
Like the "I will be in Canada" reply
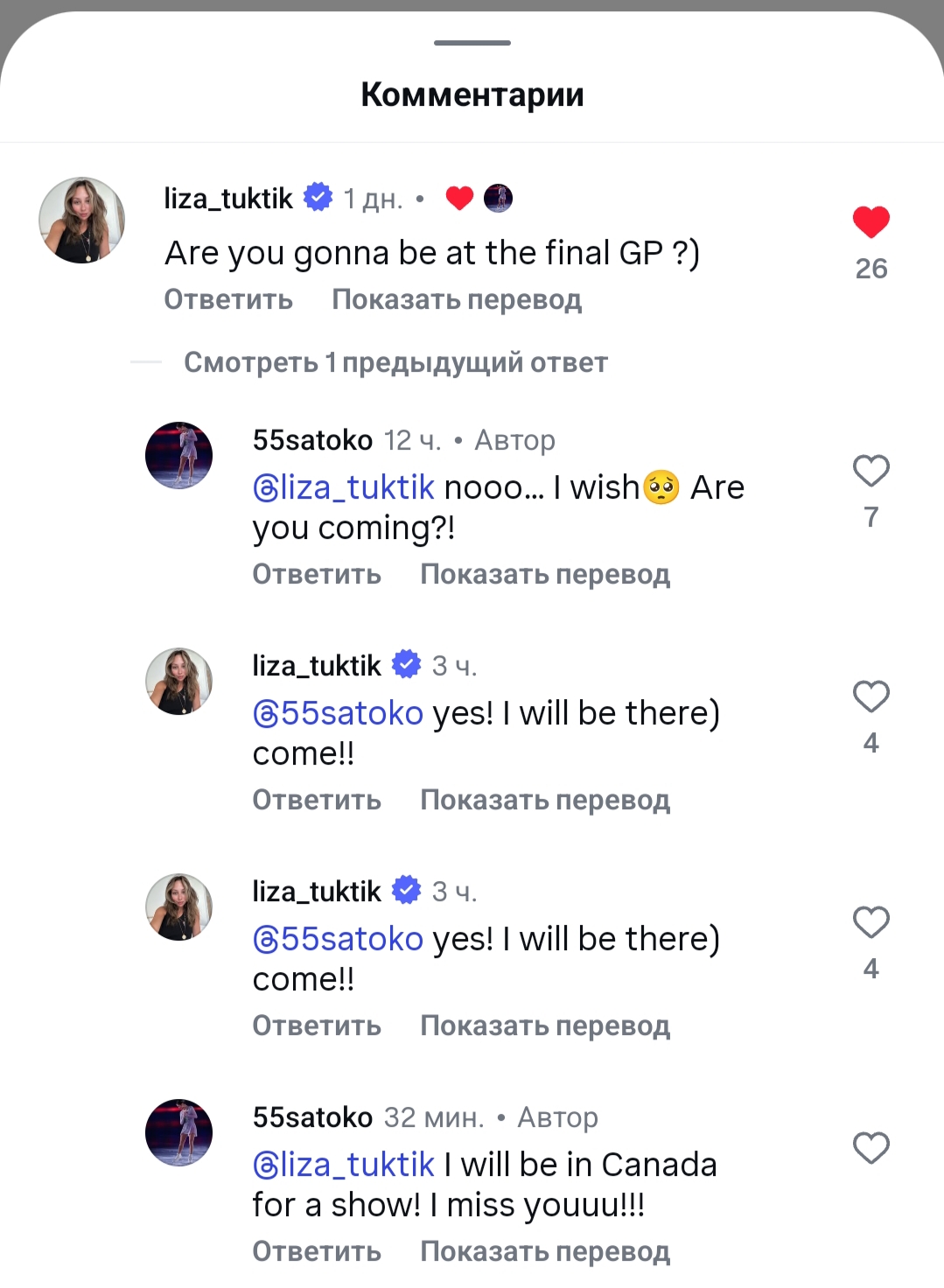click(871, 1148)
